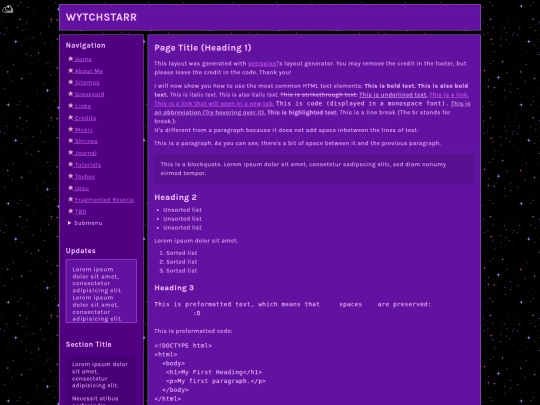
Task: Click the star icon beside Journal
Action: click(x=71, y=153)
